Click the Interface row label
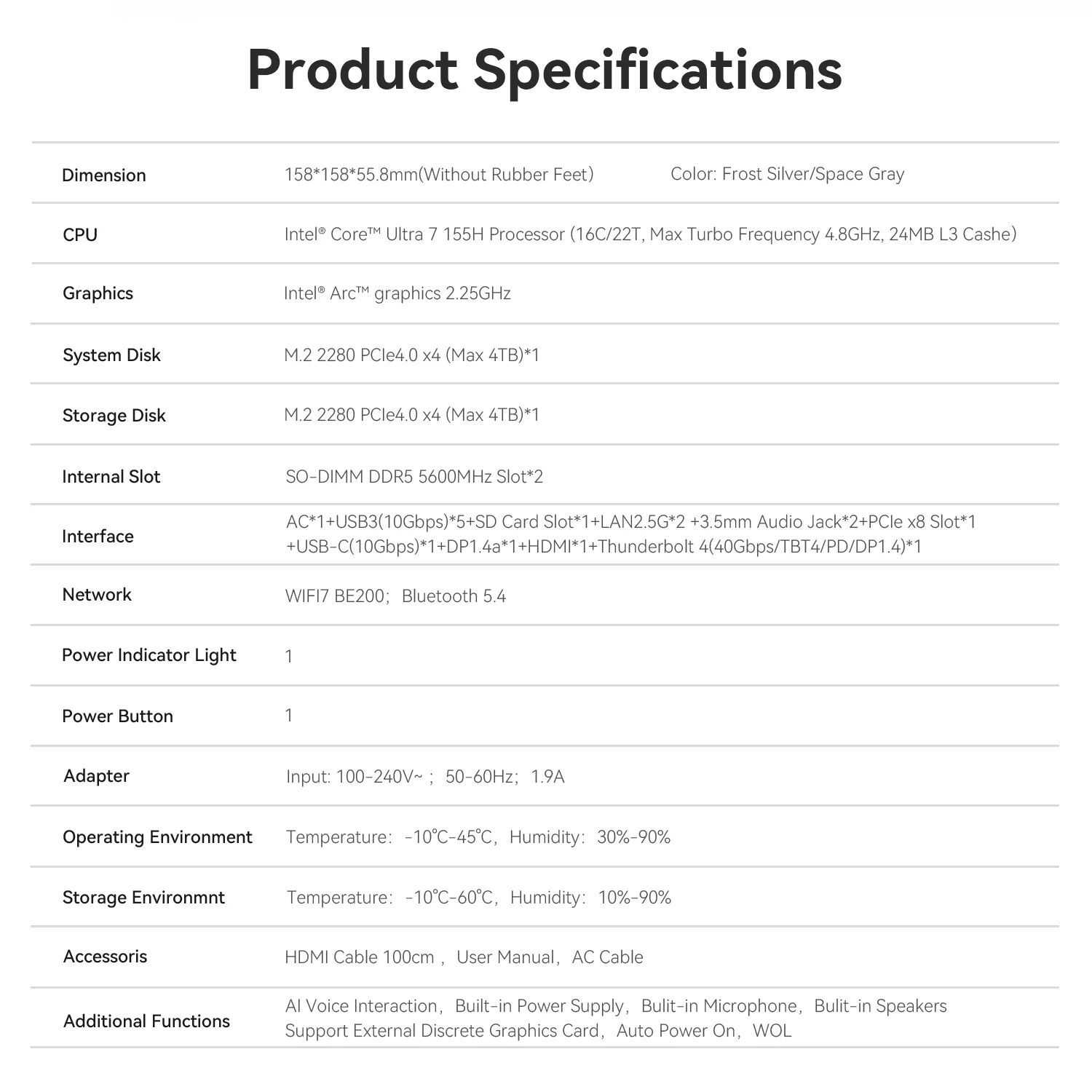This screenshot has width=1092, height=1092. (98, 537)
